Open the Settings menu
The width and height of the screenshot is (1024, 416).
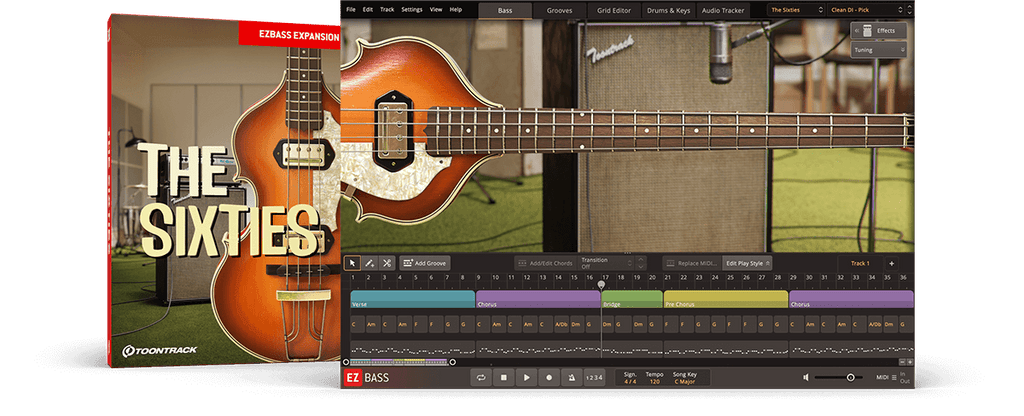[x=412, y=10]
